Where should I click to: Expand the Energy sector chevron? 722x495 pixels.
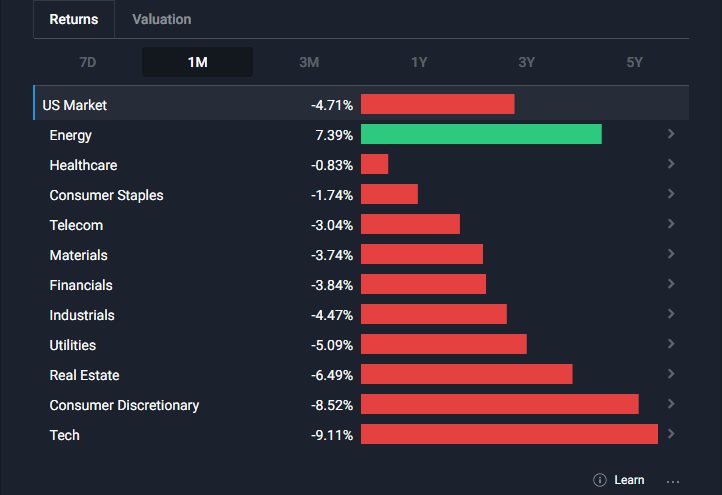[x=671, y=134]
